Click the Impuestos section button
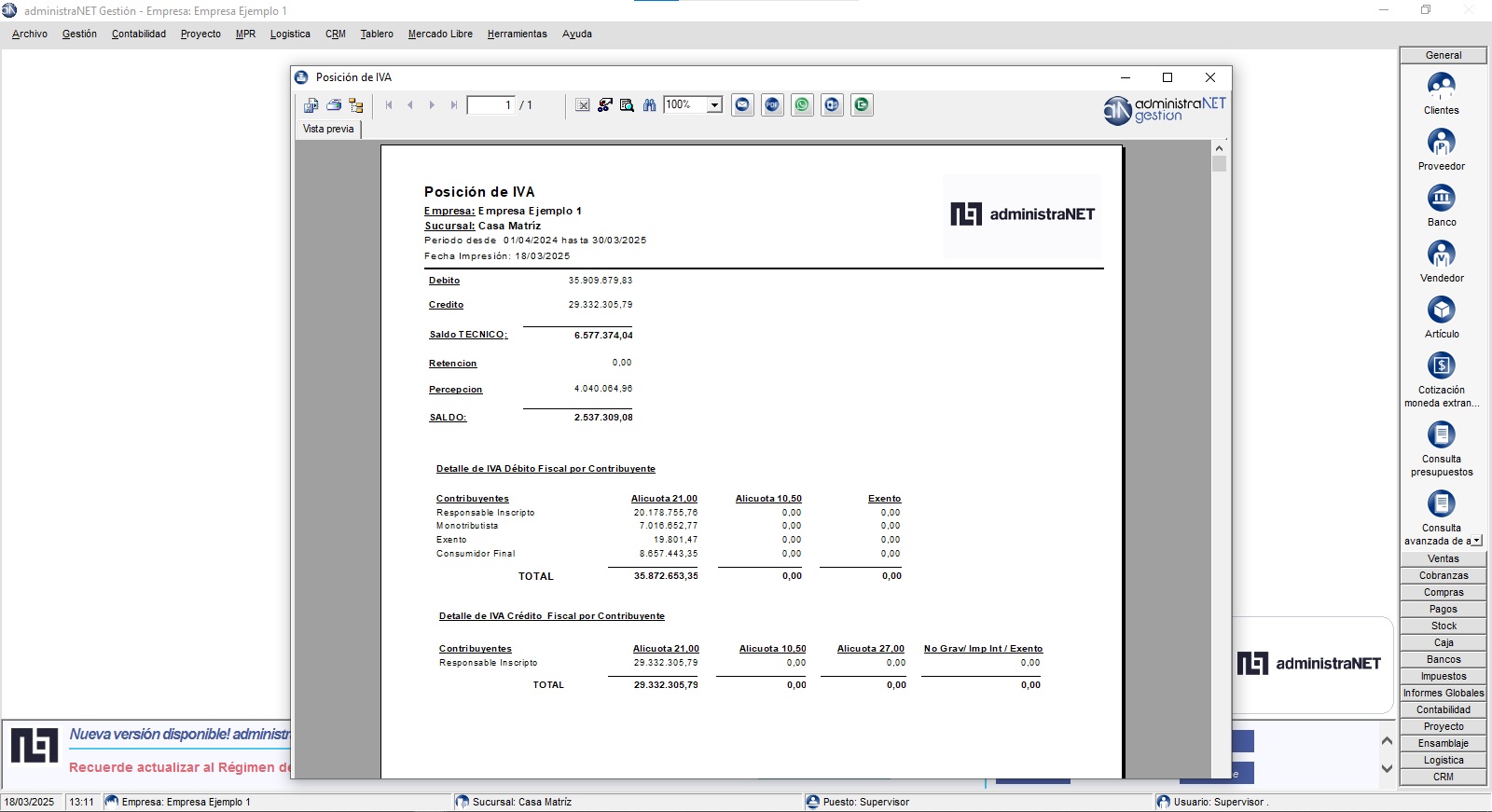This screenshot has height=812, width=1492. point(1444,676)
